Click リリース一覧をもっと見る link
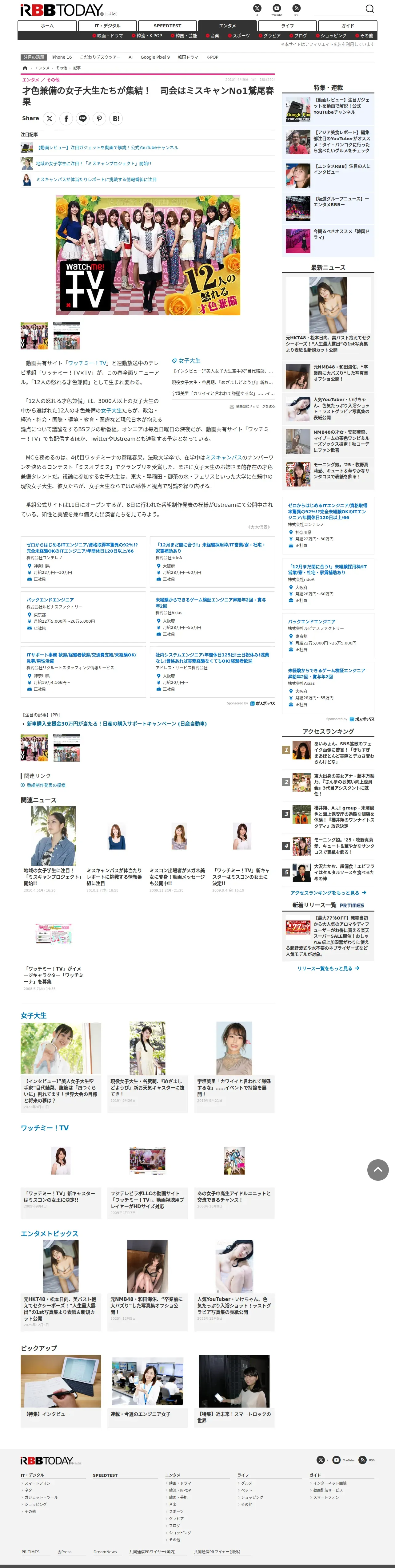This screenshot has height=1568, width=395. click(x=328, y=968)
